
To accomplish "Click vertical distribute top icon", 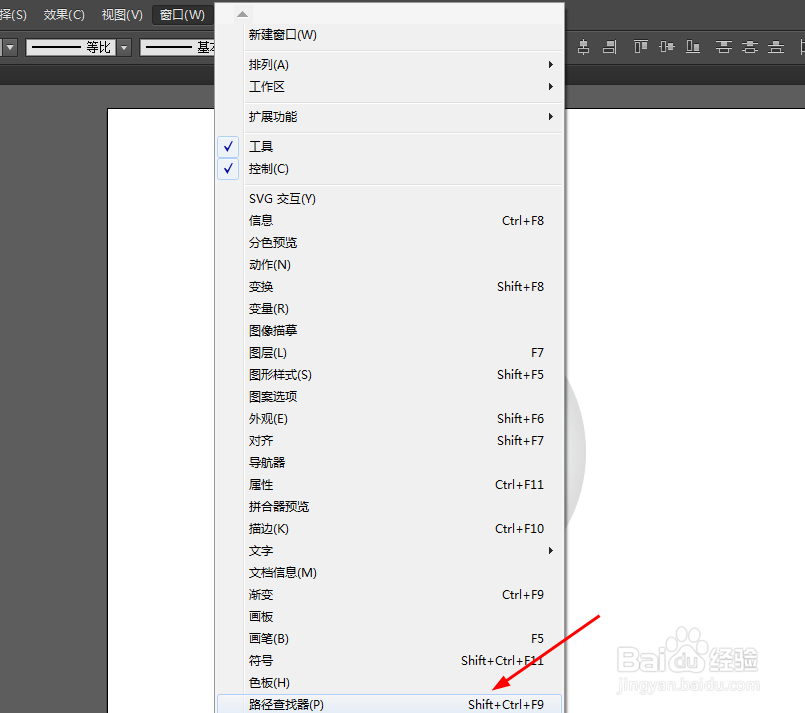I will pos(724,47).
